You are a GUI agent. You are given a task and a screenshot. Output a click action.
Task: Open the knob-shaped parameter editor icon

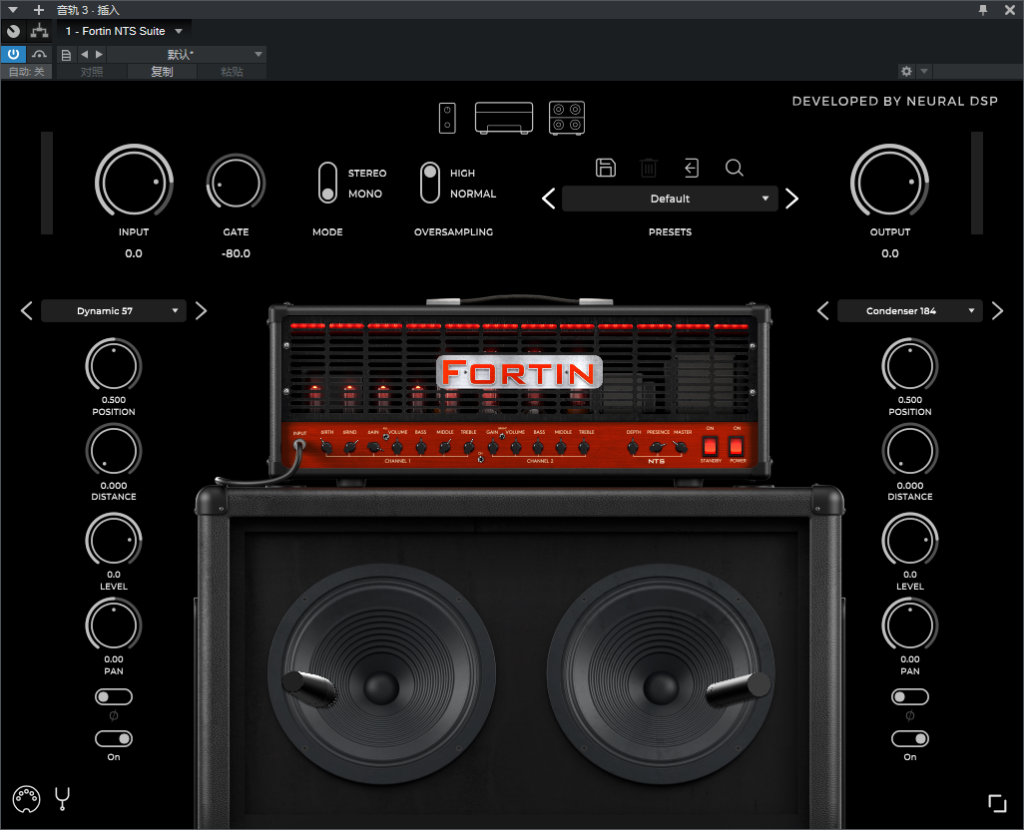tap(13, 31)
